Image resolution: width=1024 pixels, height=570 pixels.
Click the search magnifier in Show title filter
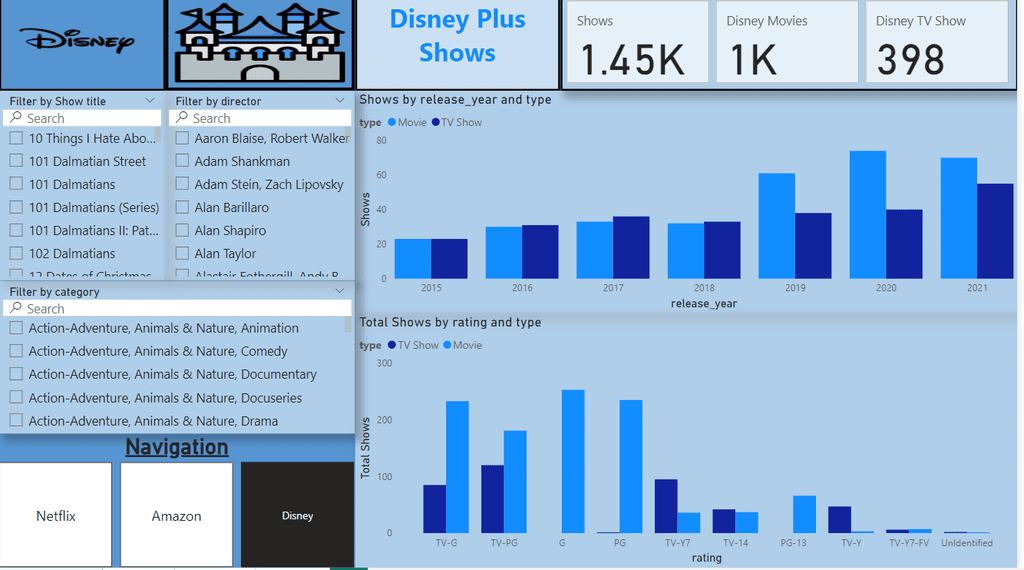pos(16,118)
